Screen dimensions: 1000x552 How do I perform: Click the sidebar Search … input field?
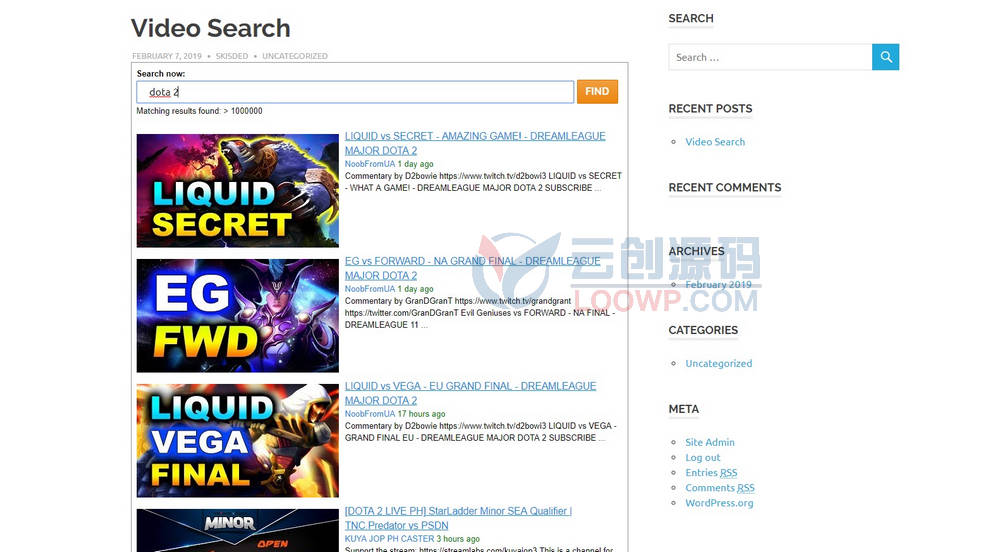[x=770, y=57]
